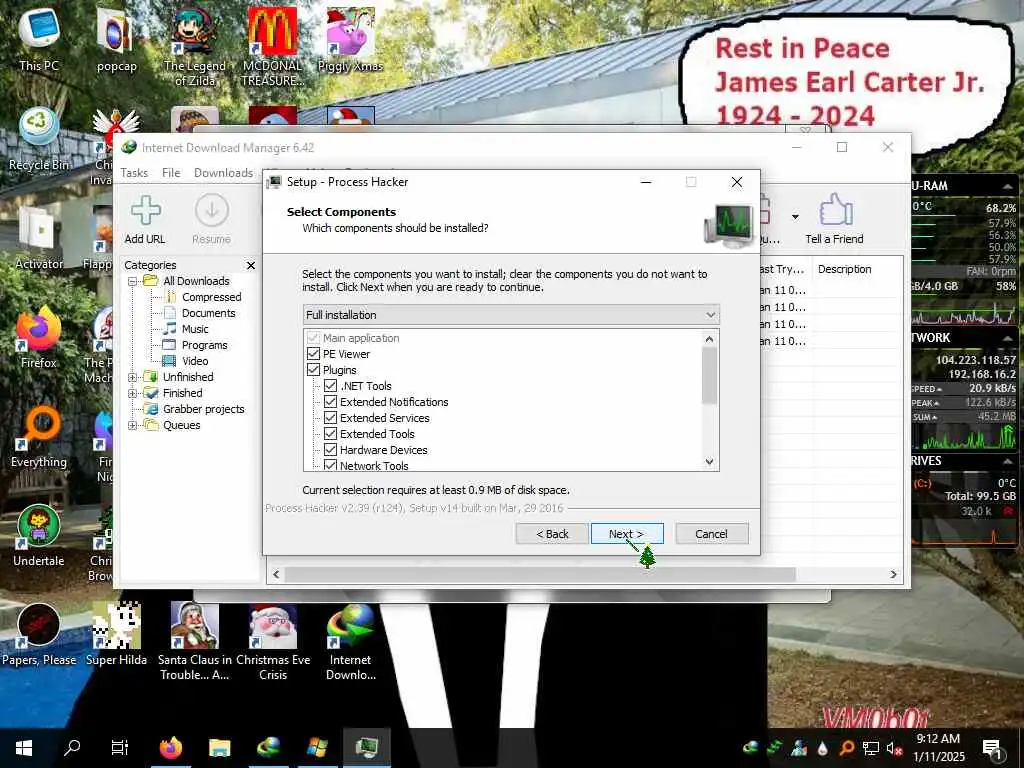Open Santa Claus in Trouble shortcut
This screenshot has width=1024, height=768.
195,641
